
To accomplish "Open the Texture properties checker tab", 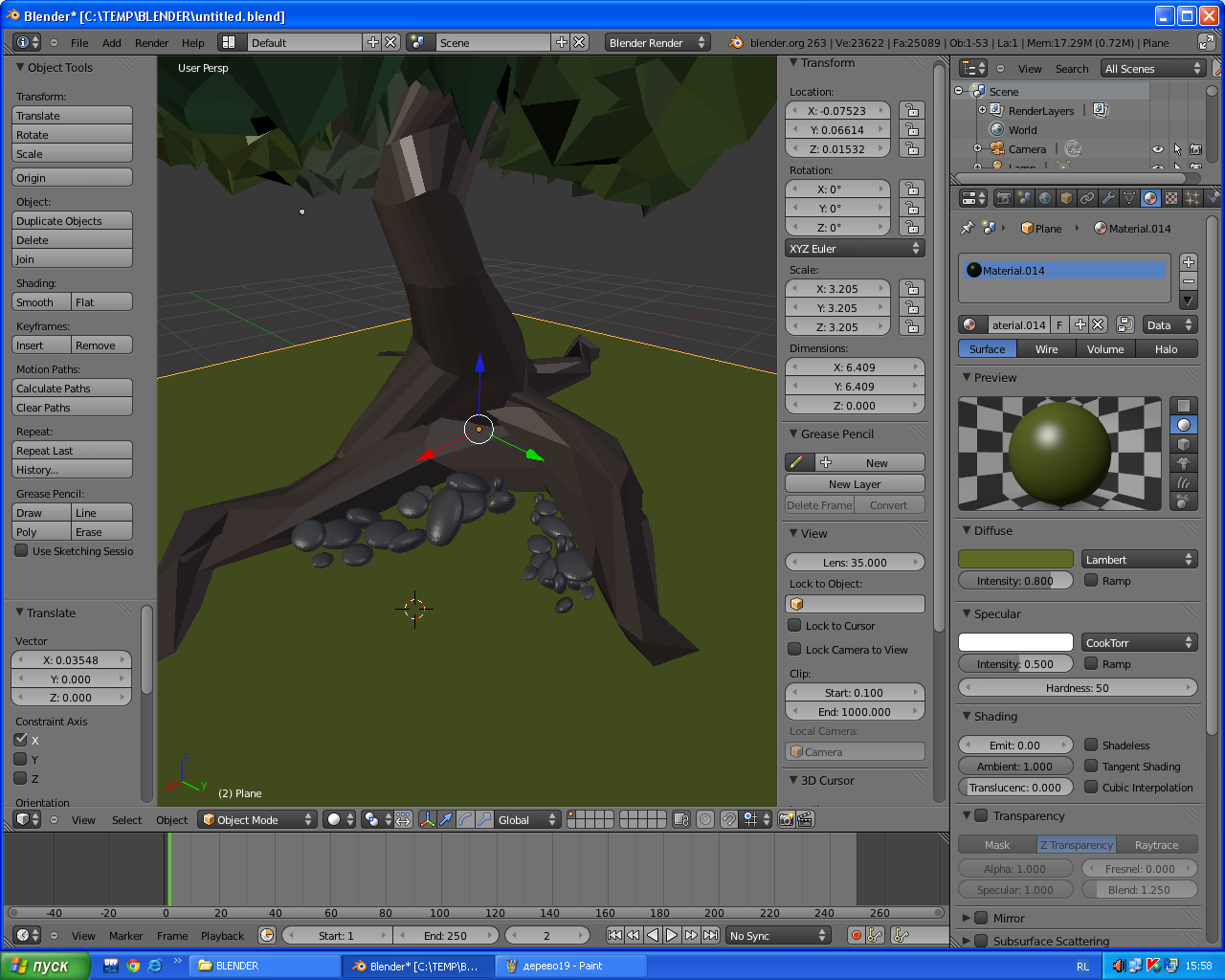I will point(1171,198).
